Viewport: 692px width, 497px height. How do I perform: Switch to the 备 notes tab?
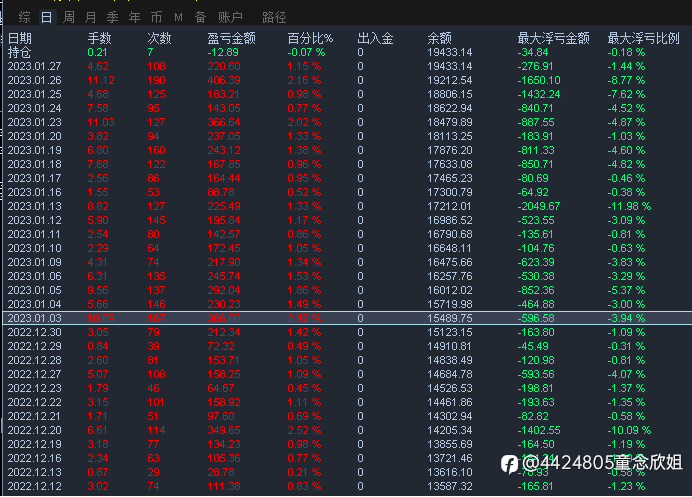pos(200,17)
